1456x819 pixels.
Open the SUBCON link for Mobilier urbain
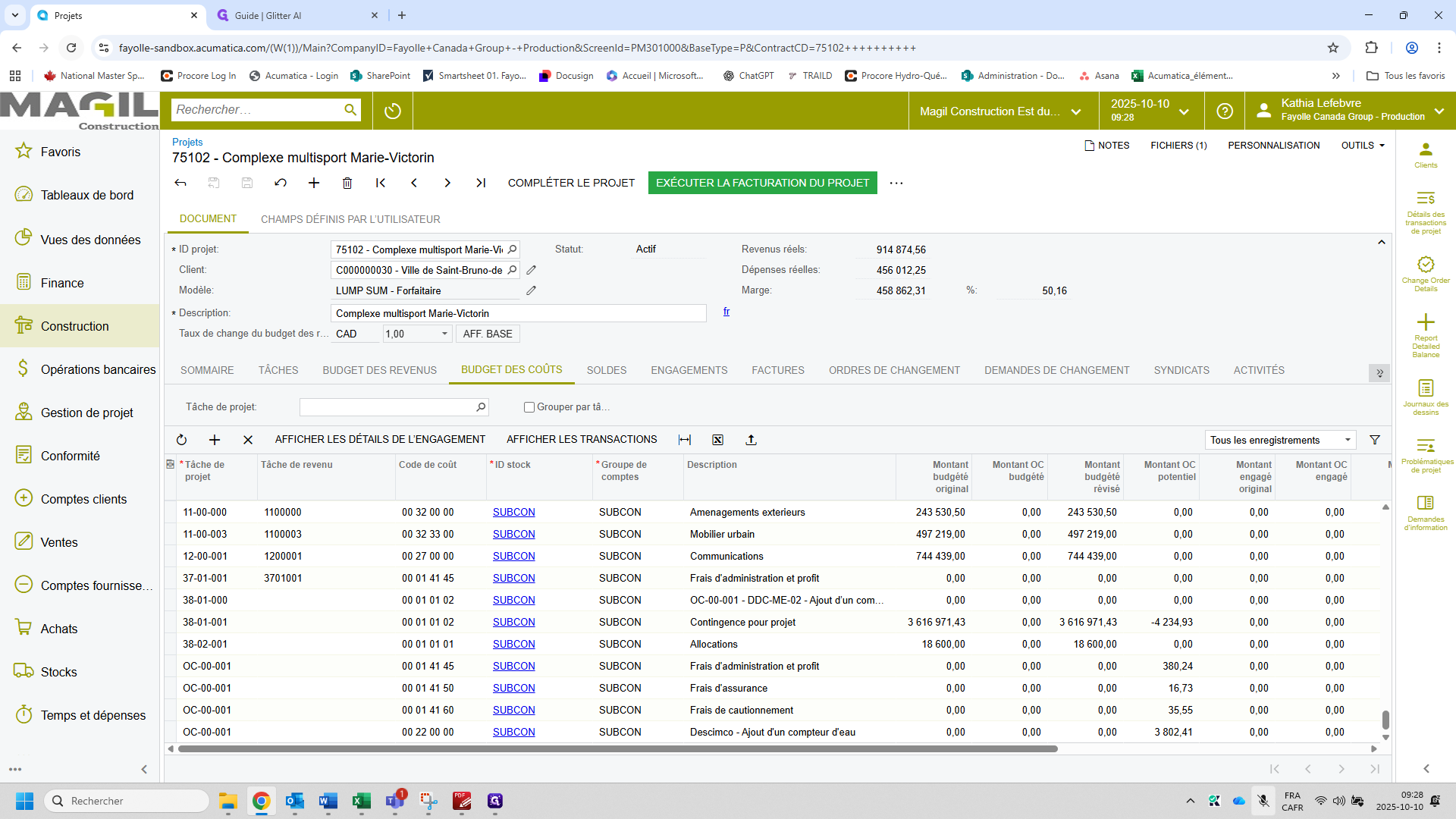(513, 534)
